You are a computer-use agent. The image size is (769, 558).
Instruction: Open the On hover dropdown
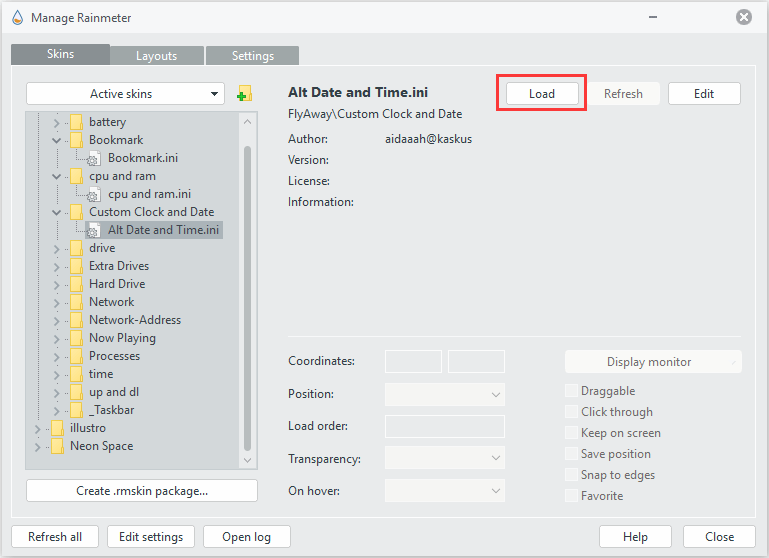click(445, 491)
